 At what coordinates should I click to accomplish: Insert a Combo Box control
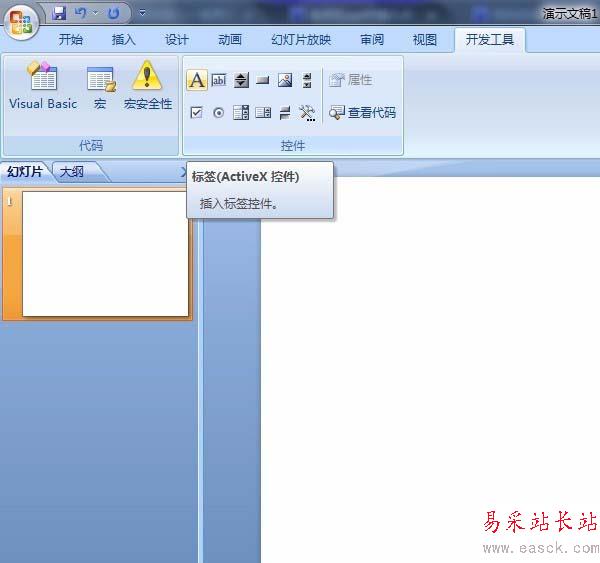pos(241,113)
